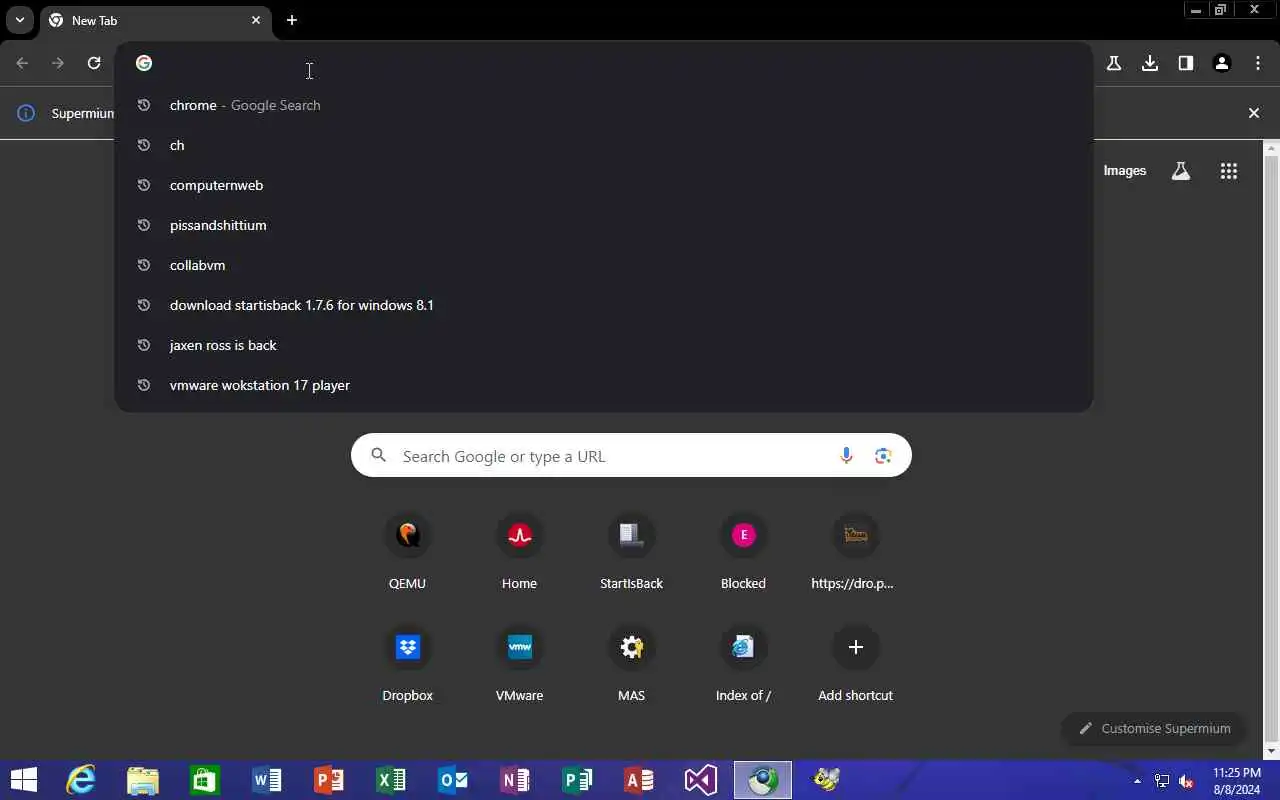
Task: Open a new tab with plus button
Action: click(292, 20)
